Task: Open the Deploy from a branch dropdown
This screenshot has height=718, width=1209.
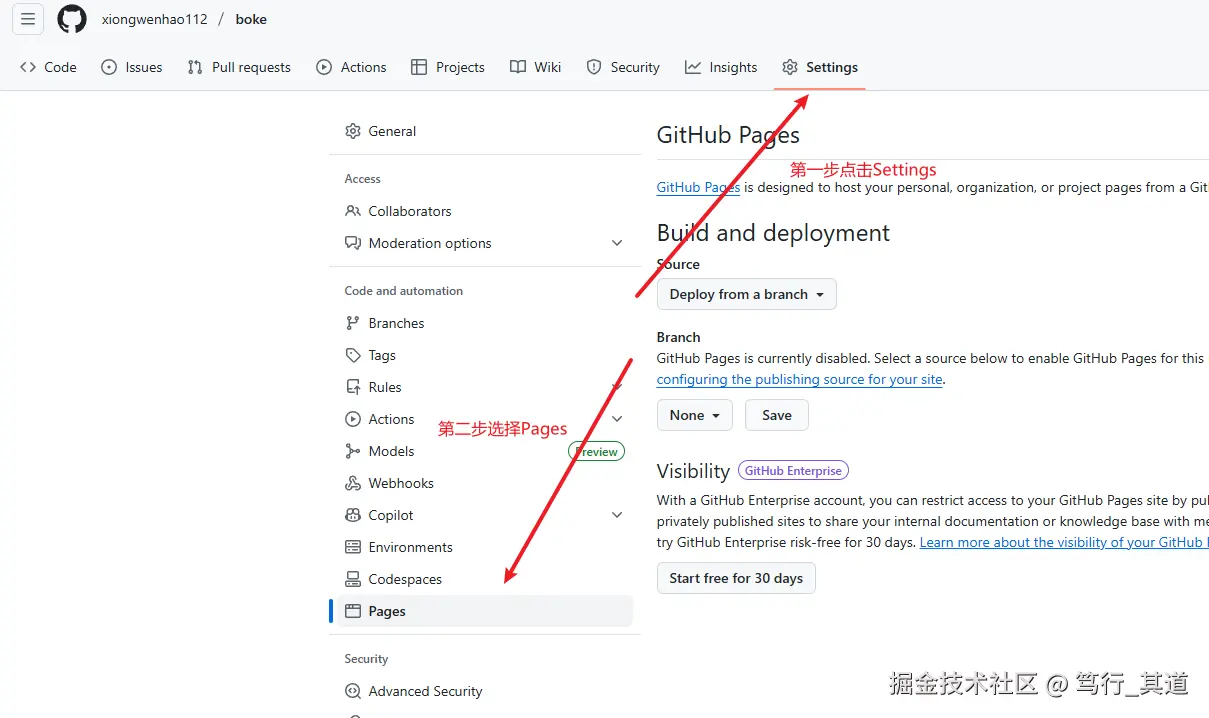Action: point(746,294)
